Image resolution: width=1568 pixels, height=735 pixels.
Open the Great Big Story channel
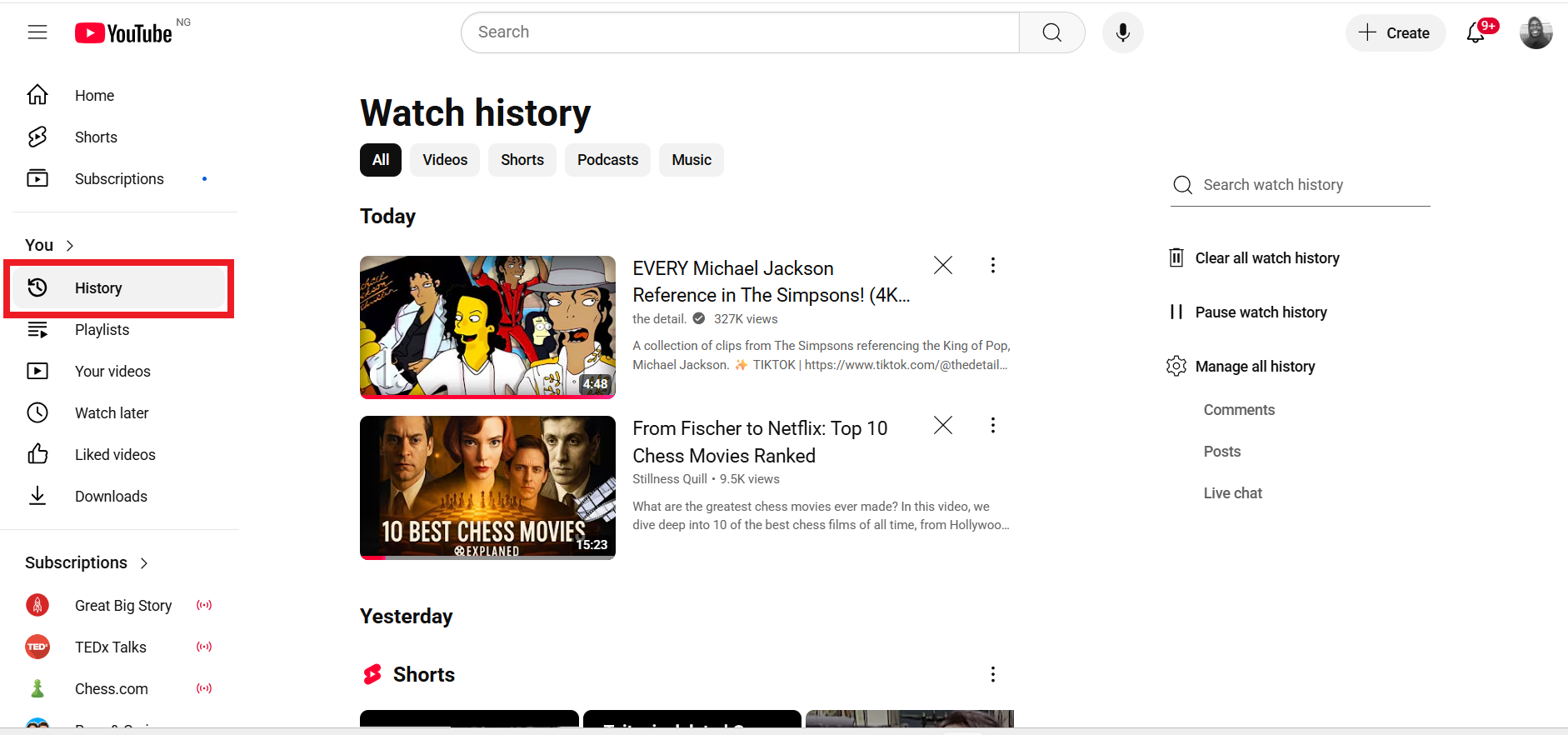point(118,606)
